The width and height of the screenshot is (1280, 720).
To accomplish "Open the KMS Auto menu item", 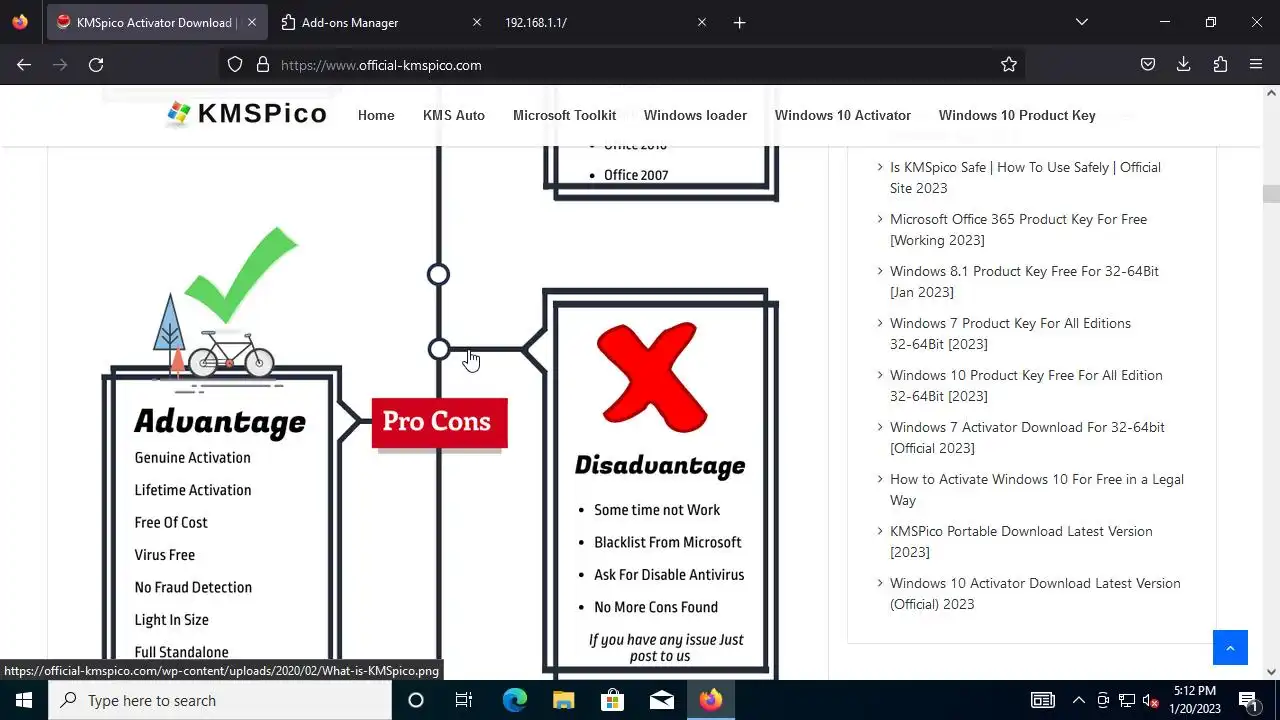I will point(454,115).
